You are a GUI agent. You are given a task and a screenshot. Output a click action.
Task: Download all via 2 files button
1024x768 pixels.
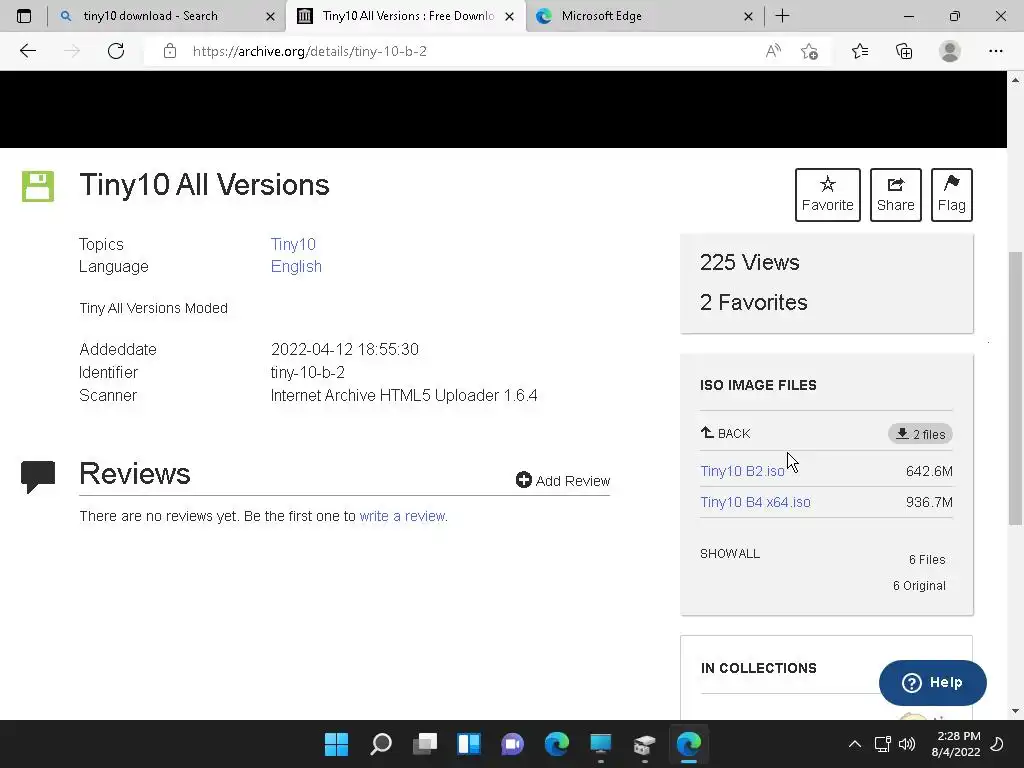click(920, 434)
